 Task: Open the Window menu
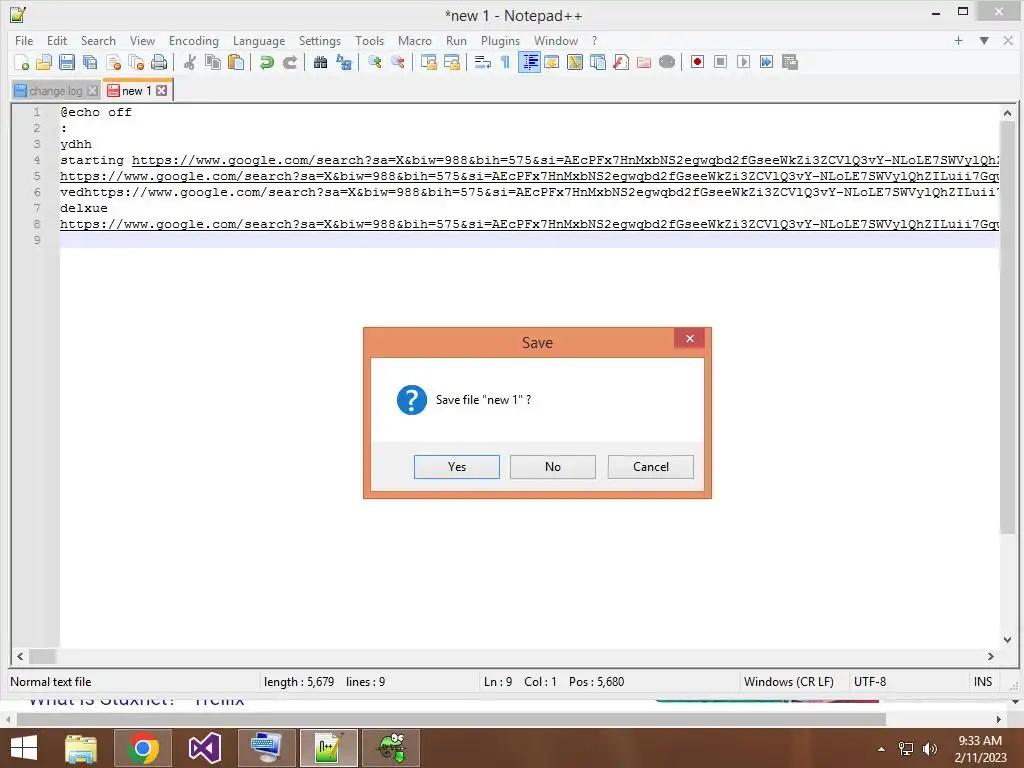[x=556, y=40]
